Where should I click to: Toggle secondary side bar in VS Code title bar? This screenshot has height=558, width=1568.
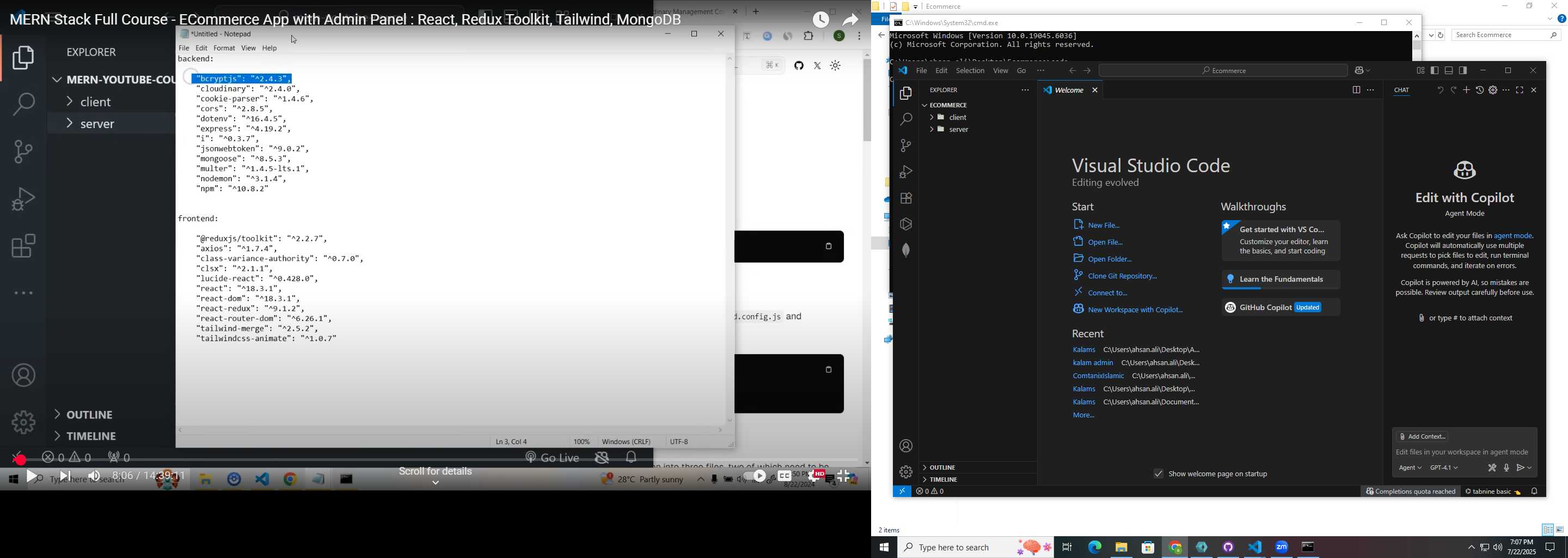(1463, 71)
